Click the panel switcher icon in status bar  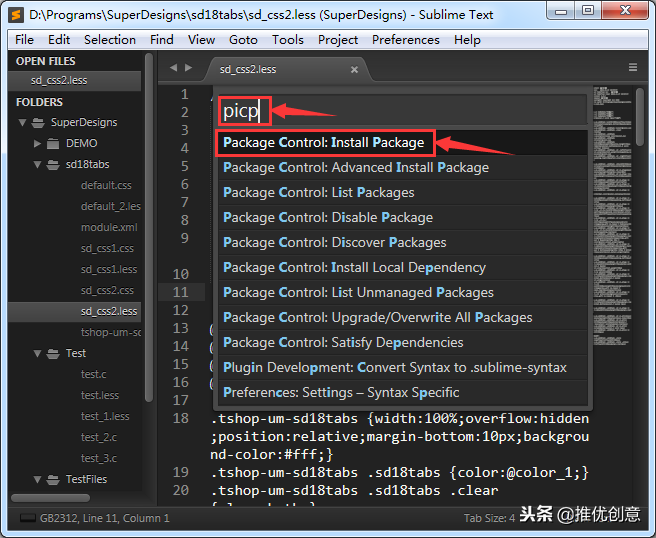click(28, 518)
